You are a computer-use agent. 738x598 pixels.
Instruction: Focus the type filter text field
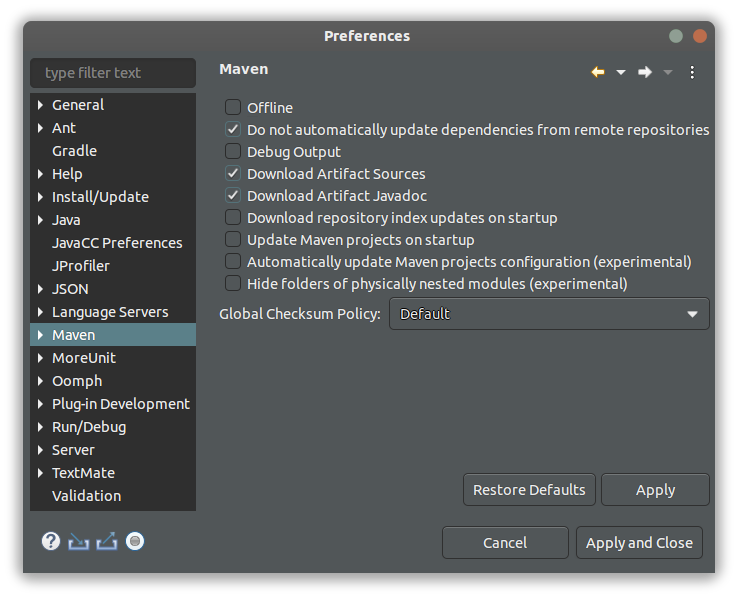pyautogui.click(x=113, y=73)
